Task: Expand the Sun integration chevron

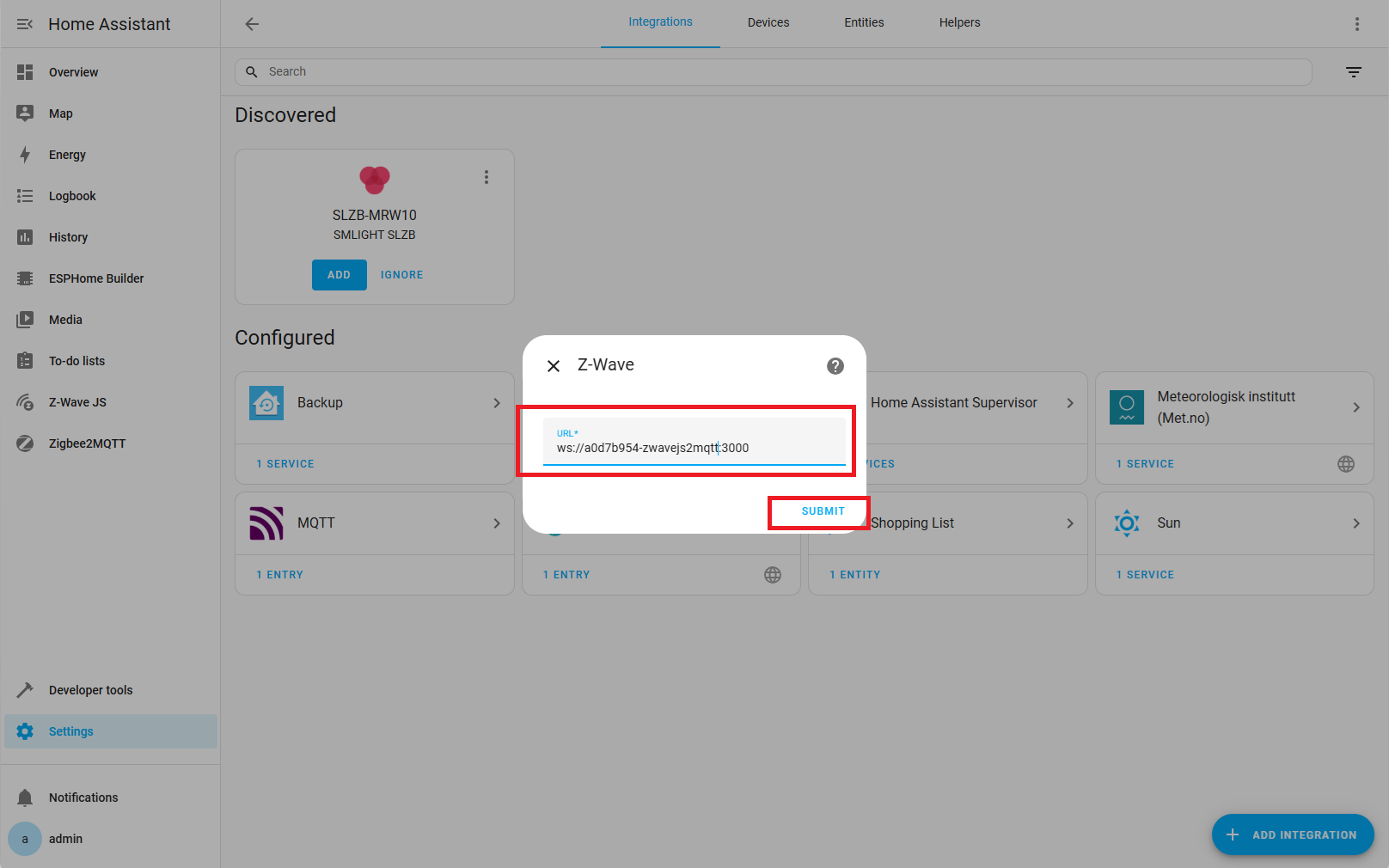Action: pos(1356,523)
